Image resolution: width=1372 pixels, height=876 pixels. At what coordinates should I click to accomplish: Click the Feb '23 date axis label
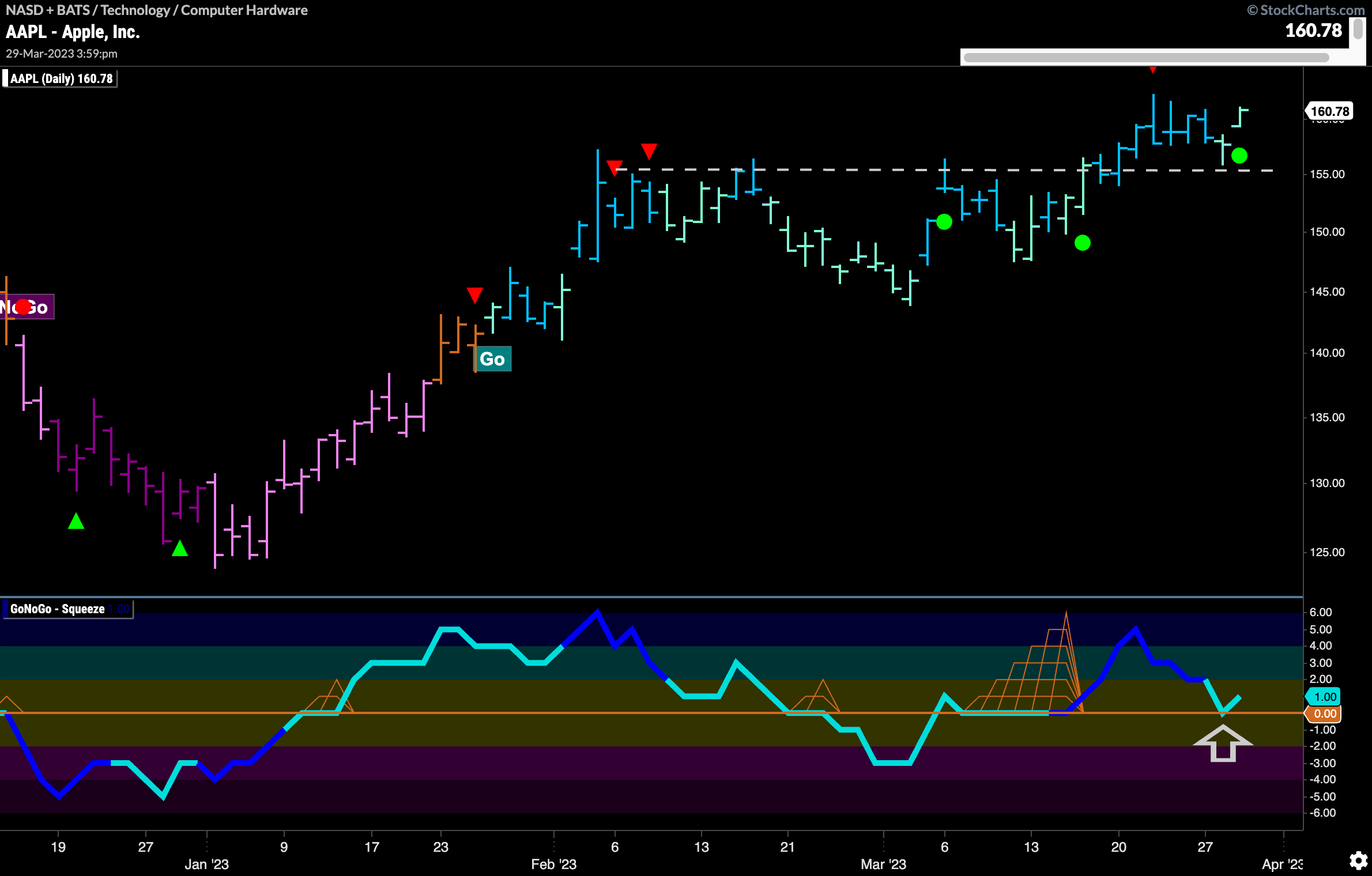coord(554,864)
